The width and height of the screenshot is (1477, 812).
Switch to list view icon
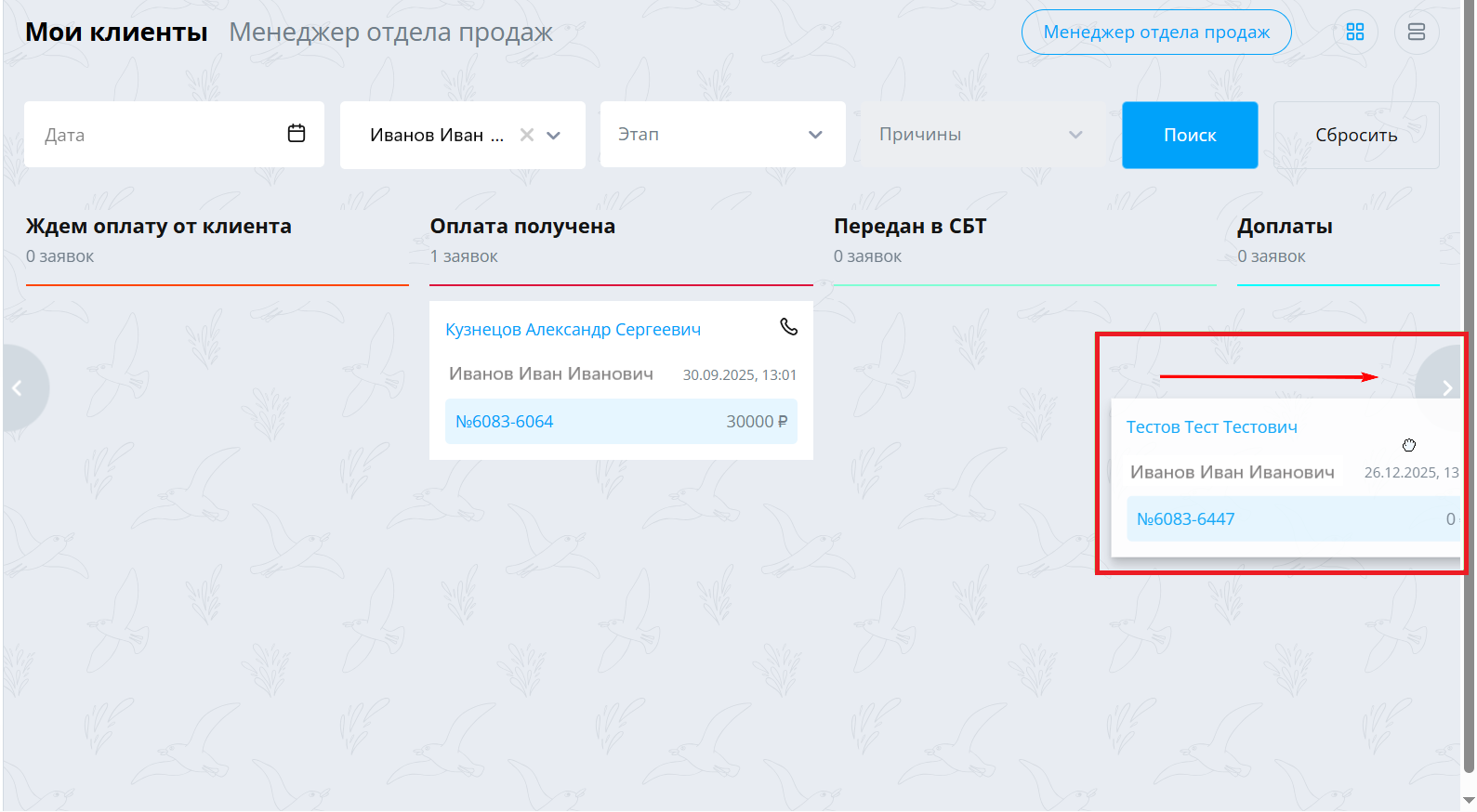(1417, 32)
